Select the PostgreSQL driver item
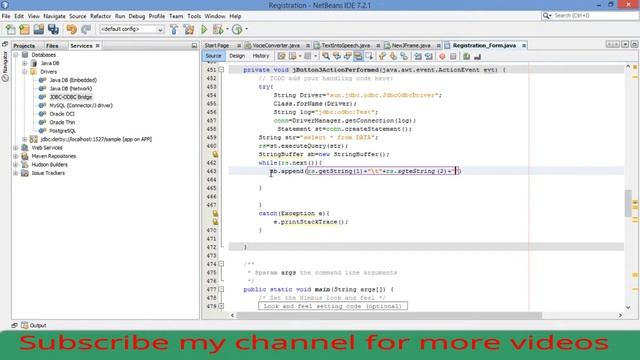Screen dimensions: 640x360 click(x=62, y=131)
